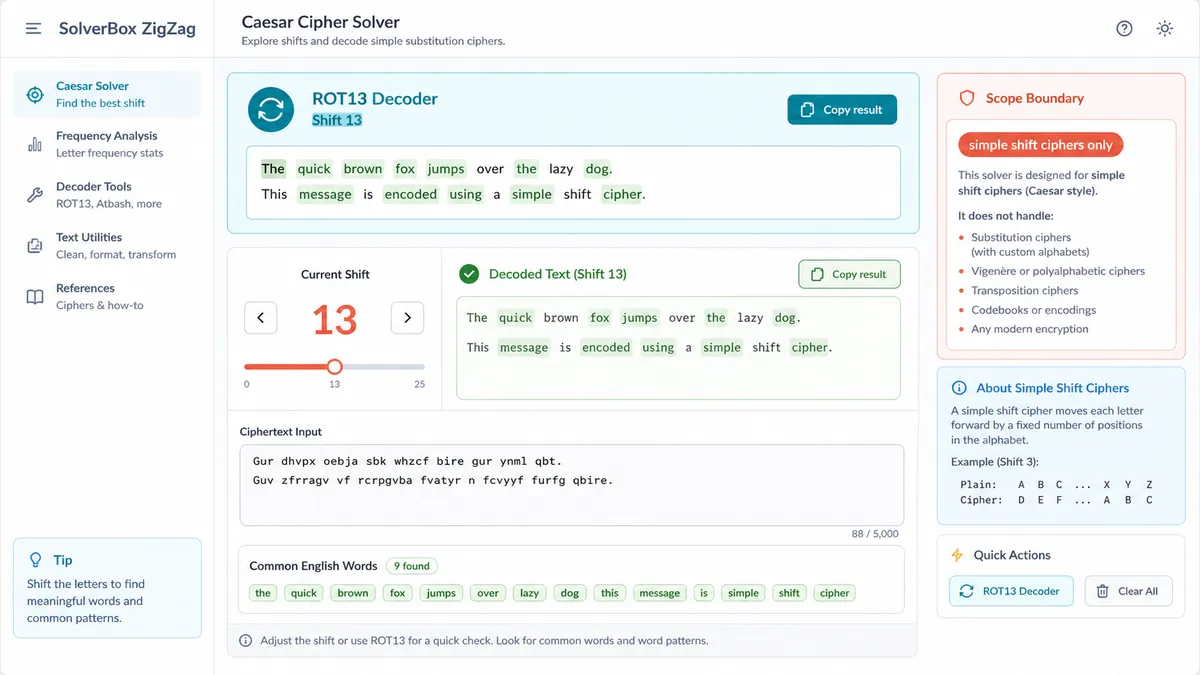Copy result in the Decoded Text panel
1200x675 pixels.
[x=849, y=274]
